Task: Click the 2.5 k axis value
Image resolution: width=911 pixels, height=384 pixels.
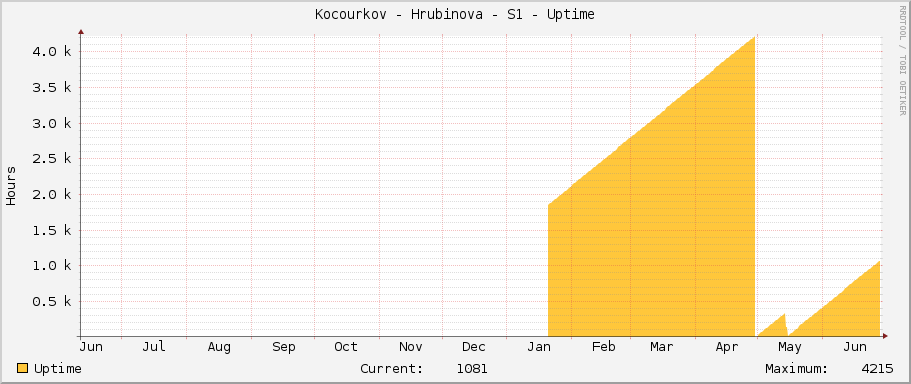Action: coord(52,159)
